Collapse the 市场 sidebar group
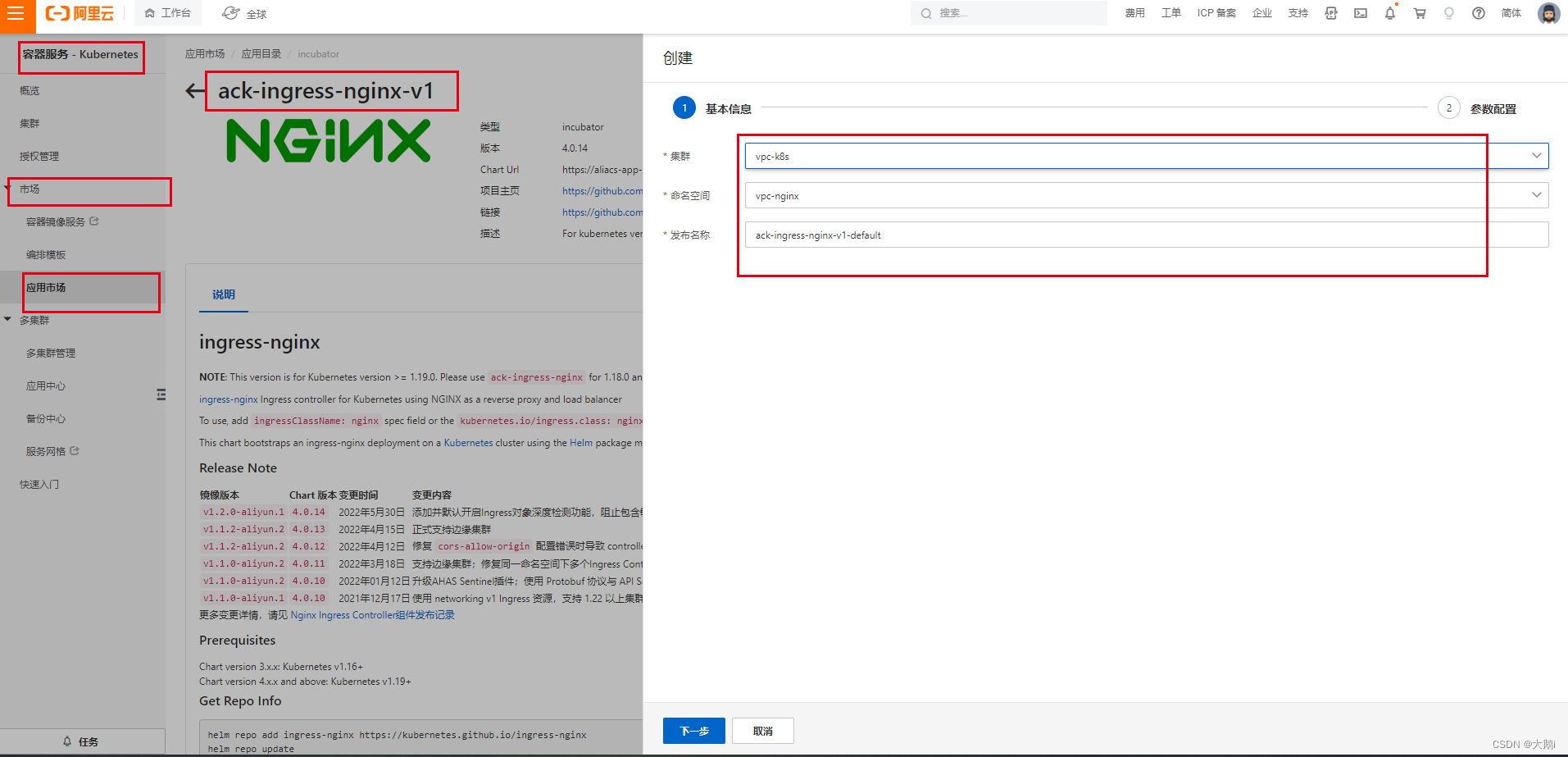 pos(7,189)
